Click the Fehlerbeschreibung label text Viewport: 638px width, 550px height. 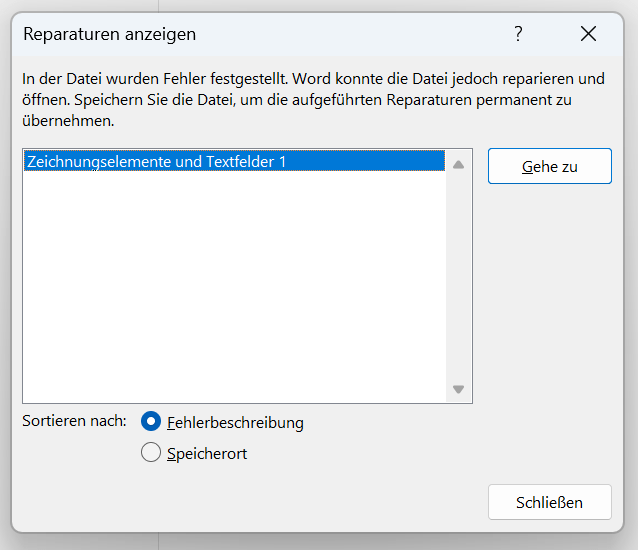pos(235,422)
